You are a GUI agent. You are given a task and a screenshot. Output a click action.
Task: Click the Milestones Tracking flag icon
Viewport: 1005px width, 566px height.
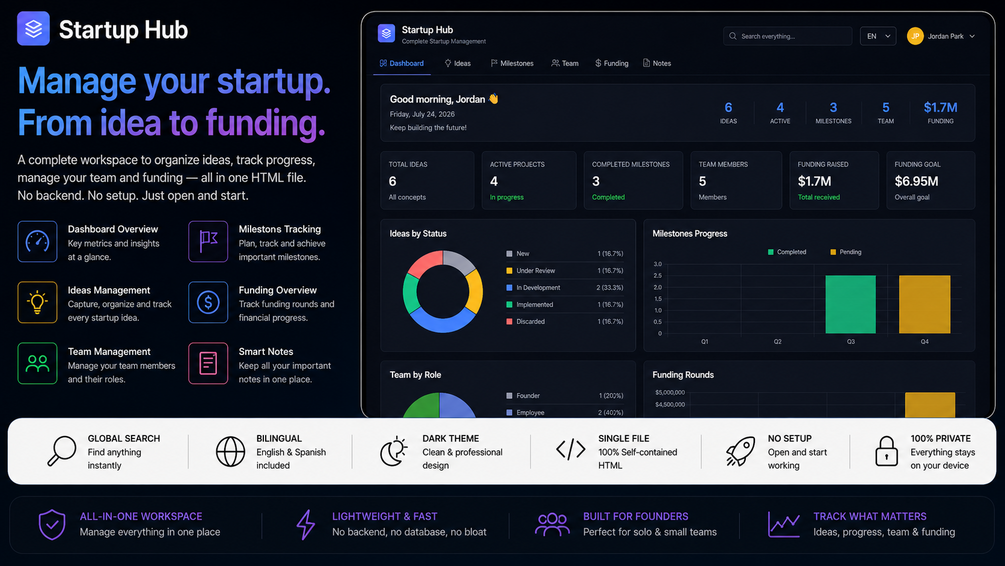tap(208, 242)
